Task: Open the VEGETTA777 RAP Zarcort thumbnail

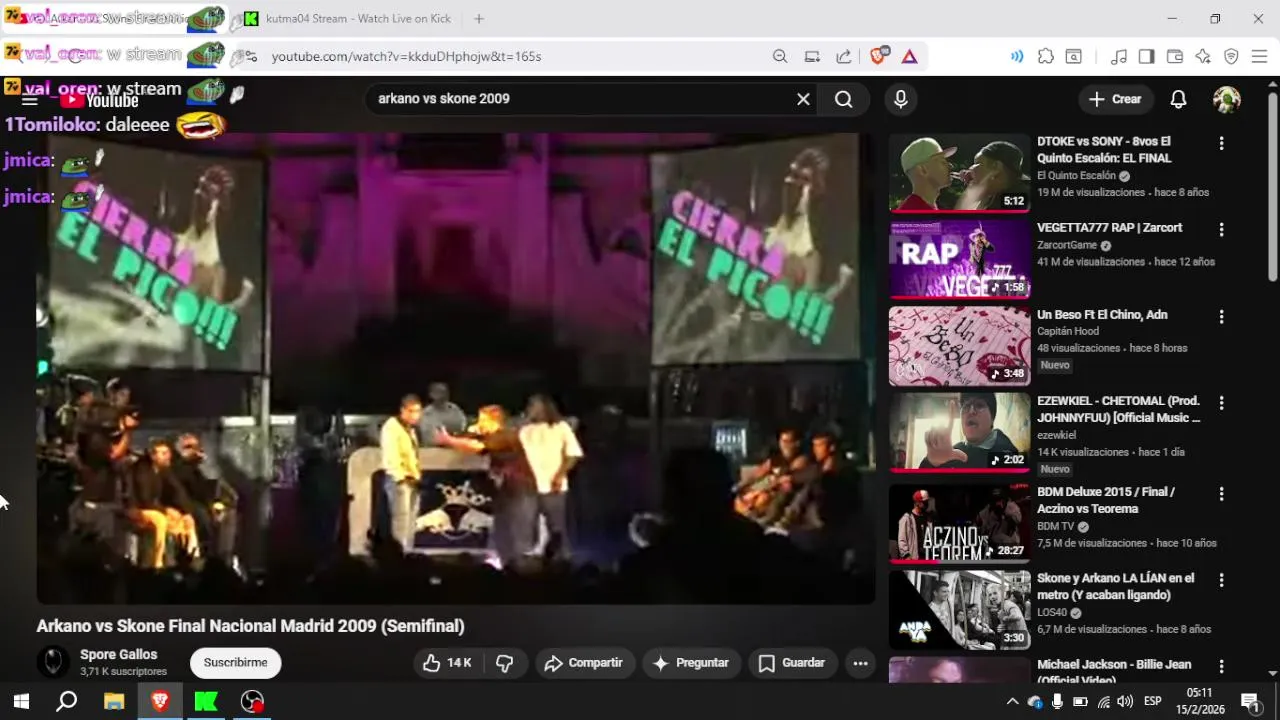Action: pos(959,259)
